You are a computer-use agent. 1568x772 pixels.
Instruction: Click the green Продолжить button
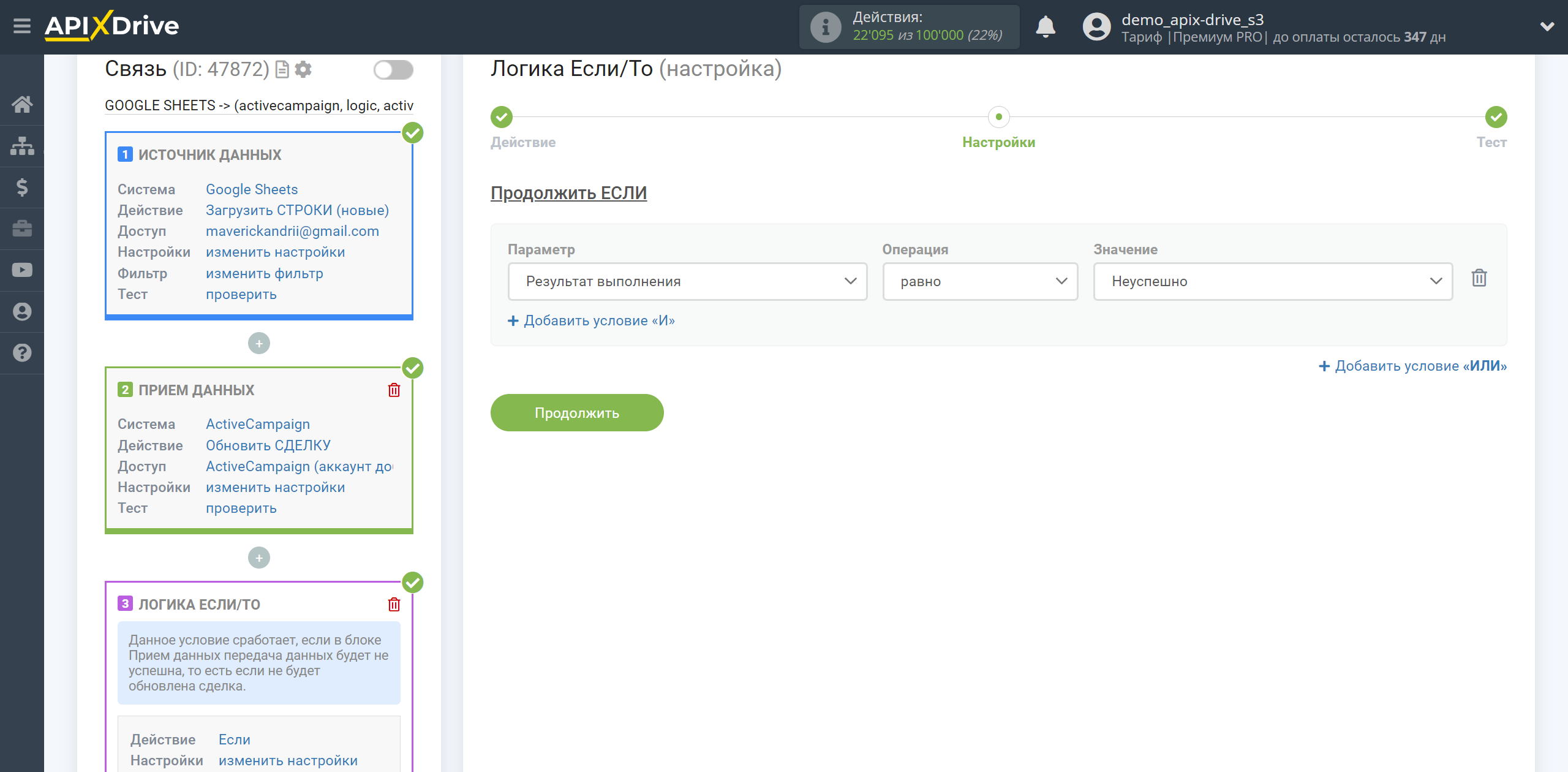point(577,413)
